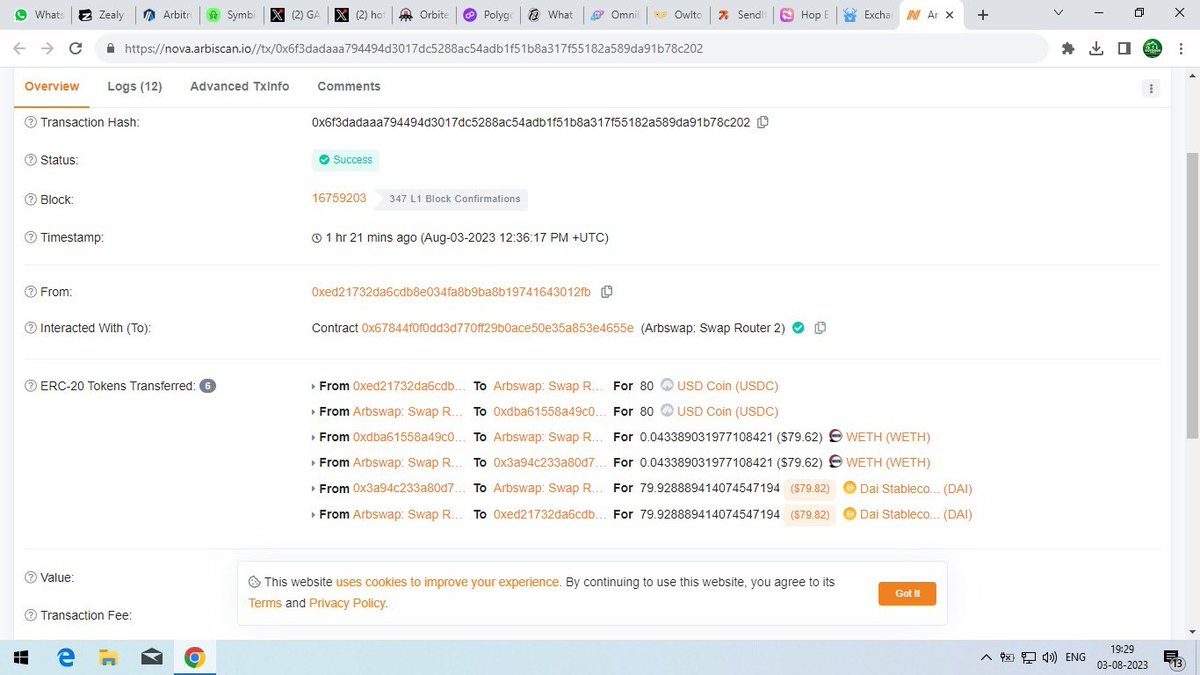Show hidden system tray icons
Image resolution: width=1200 pixels, height=675 pixels.
tap(986, 657)
